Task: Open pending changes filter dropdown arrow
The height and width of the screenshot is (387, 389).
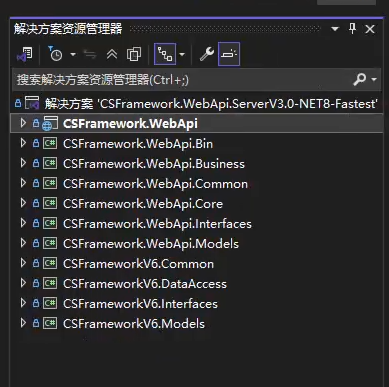Action: pyautogui.click(x=73, y=54)
